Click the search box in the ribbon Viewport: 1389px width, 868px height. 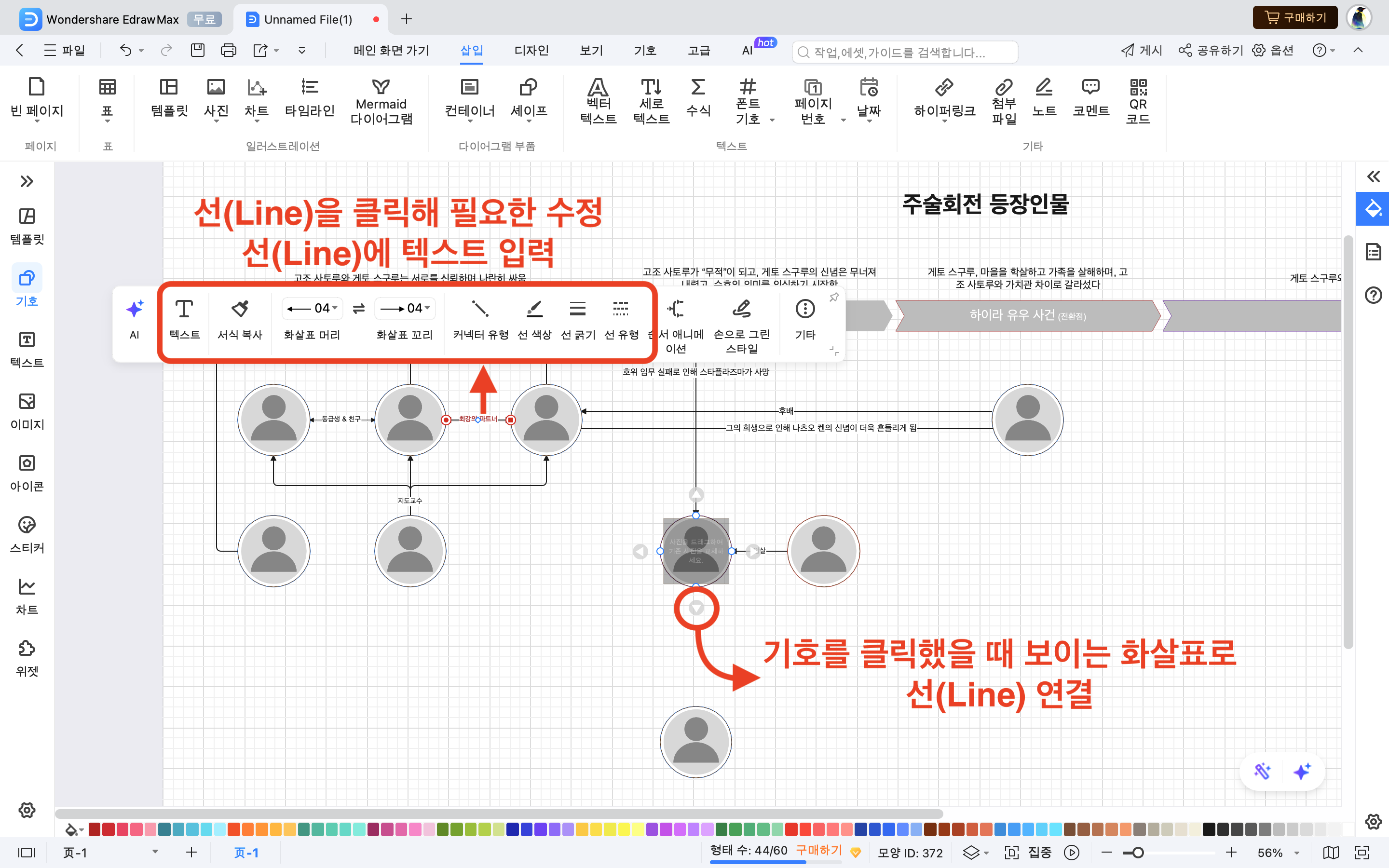(905, 52)
